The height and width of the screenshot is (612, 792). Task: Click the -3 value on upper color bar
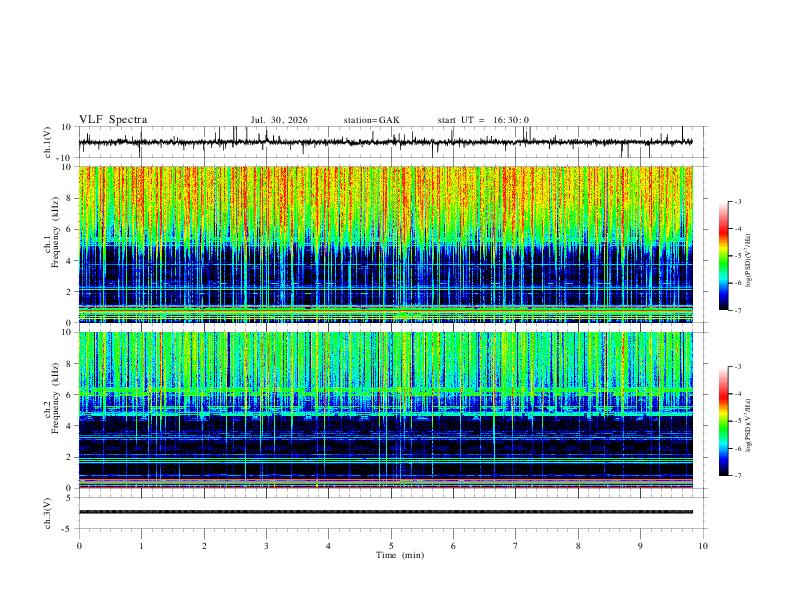(x=737, y=201)
